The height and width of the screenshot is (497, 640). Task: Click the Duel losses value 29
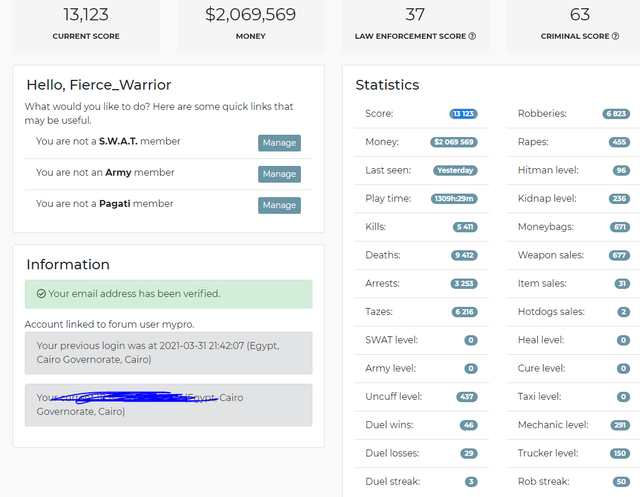pos(469,453)
